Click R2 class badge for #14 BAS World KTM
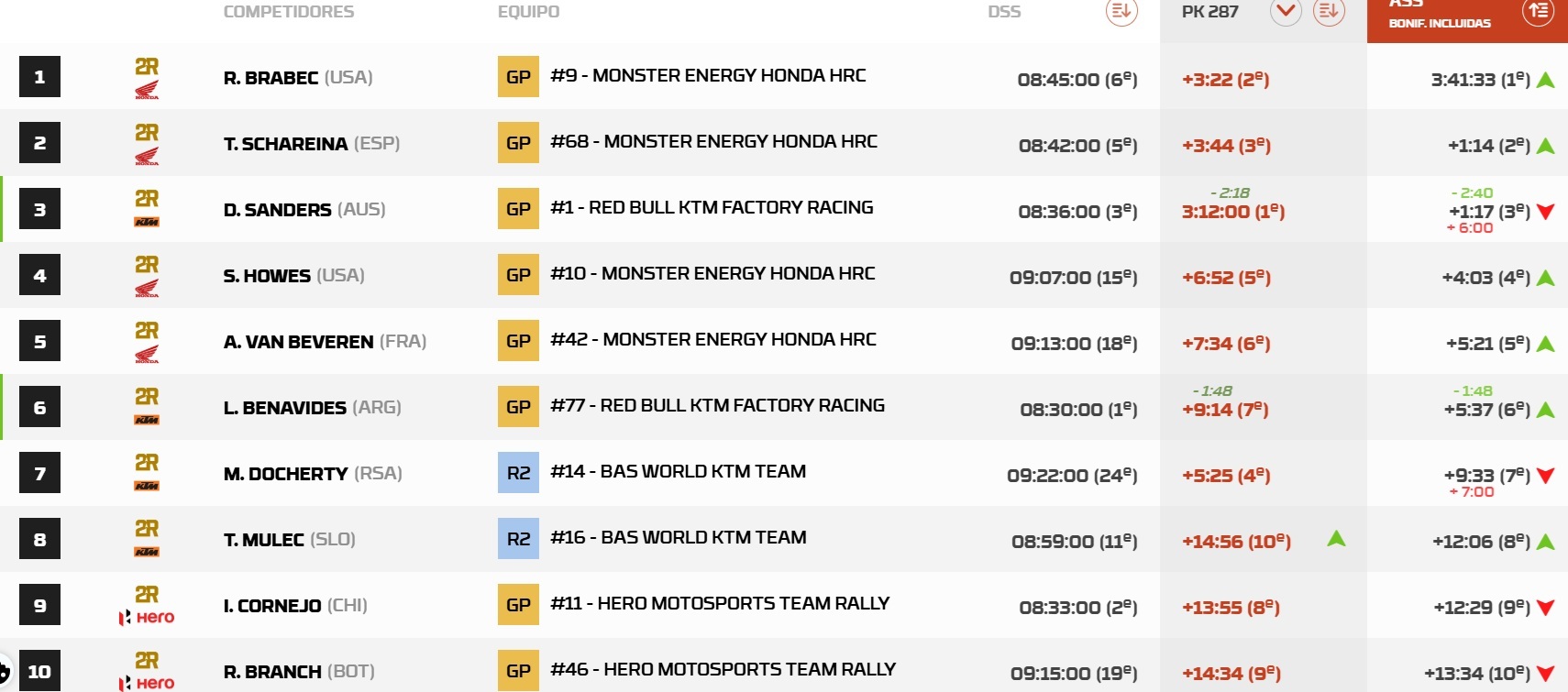Screen dimensions: 1568x692 (x=518, y=473)
